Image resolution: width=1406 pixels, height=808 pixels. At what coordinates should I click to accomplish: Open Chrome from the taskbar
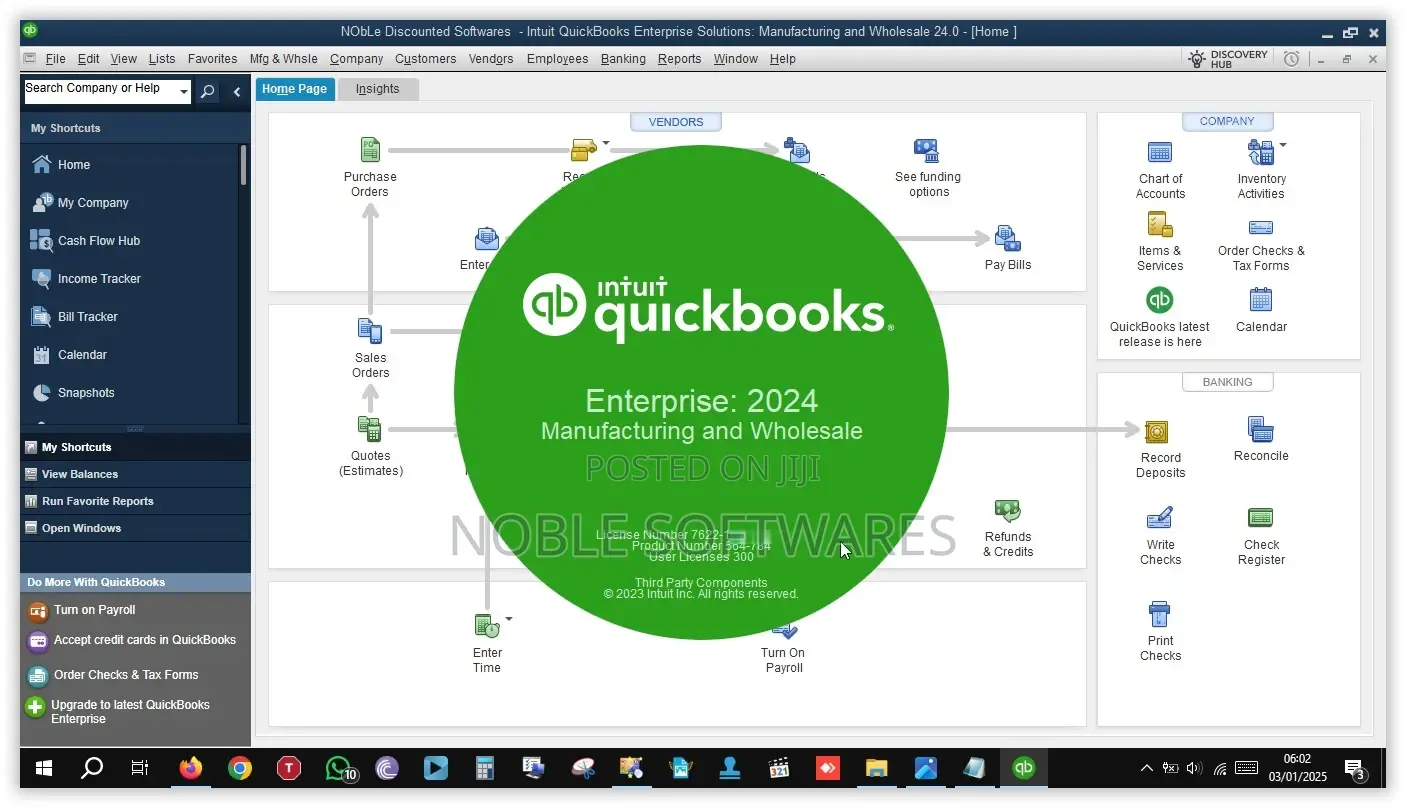[239, 768]
